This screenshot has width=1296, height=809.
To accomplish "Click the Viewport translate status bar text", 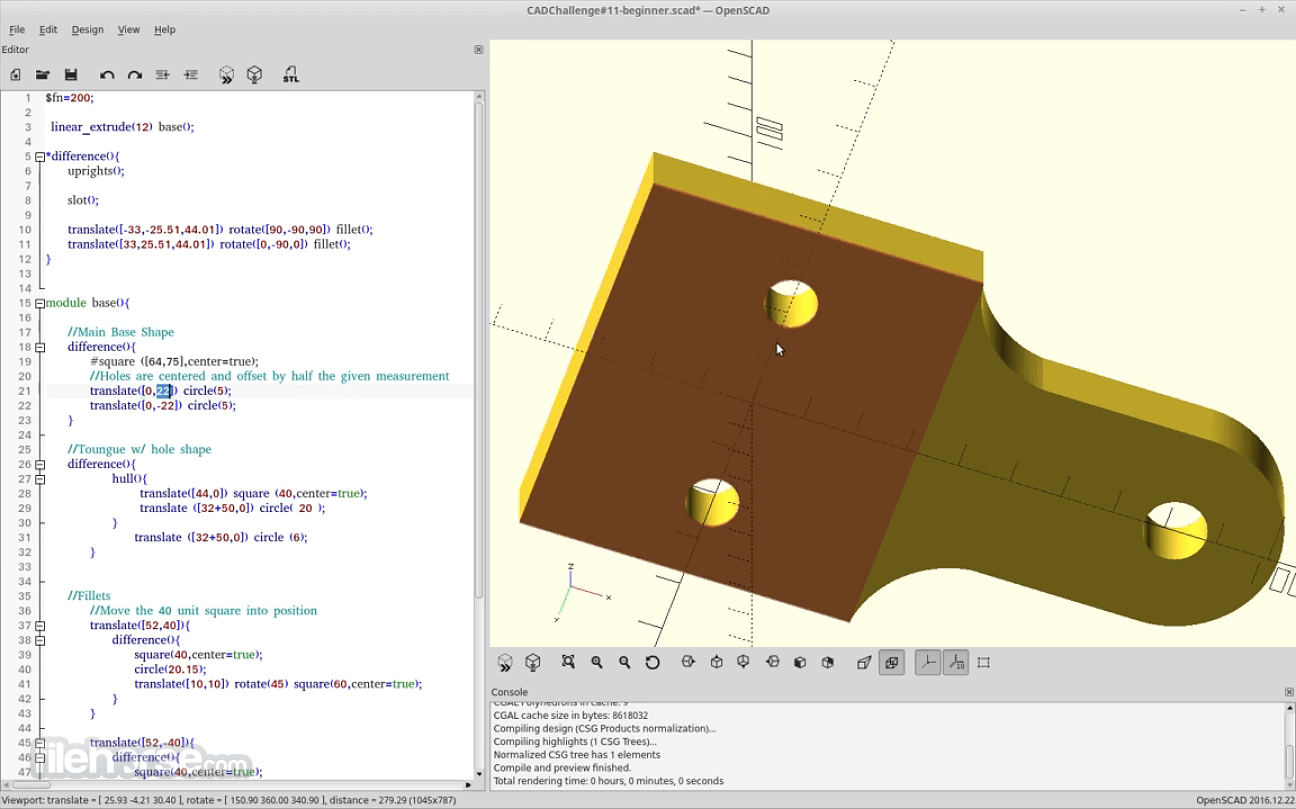I will tap(229, 800).
